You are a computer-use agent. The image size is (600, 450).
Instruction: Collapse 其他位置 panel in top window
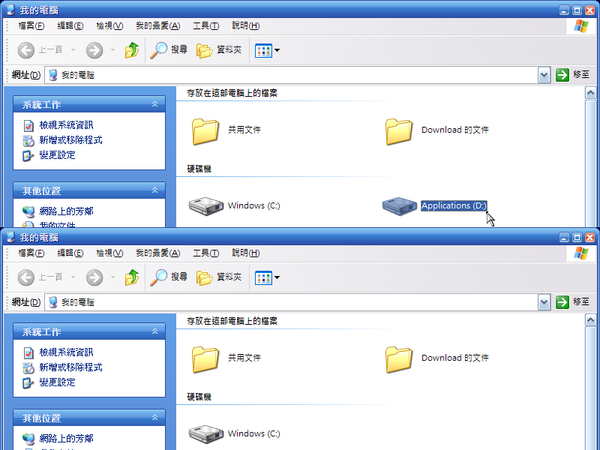tap(155, 190)
